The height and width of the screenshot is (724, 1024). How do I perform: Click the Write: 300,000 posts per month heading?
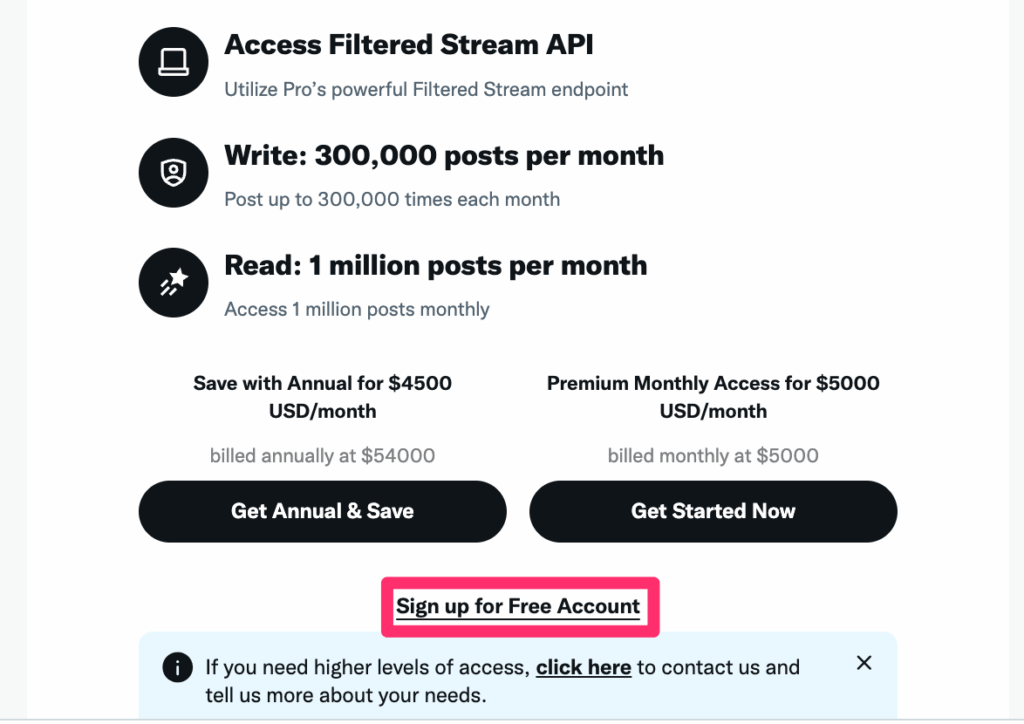(x=444, y=155)
